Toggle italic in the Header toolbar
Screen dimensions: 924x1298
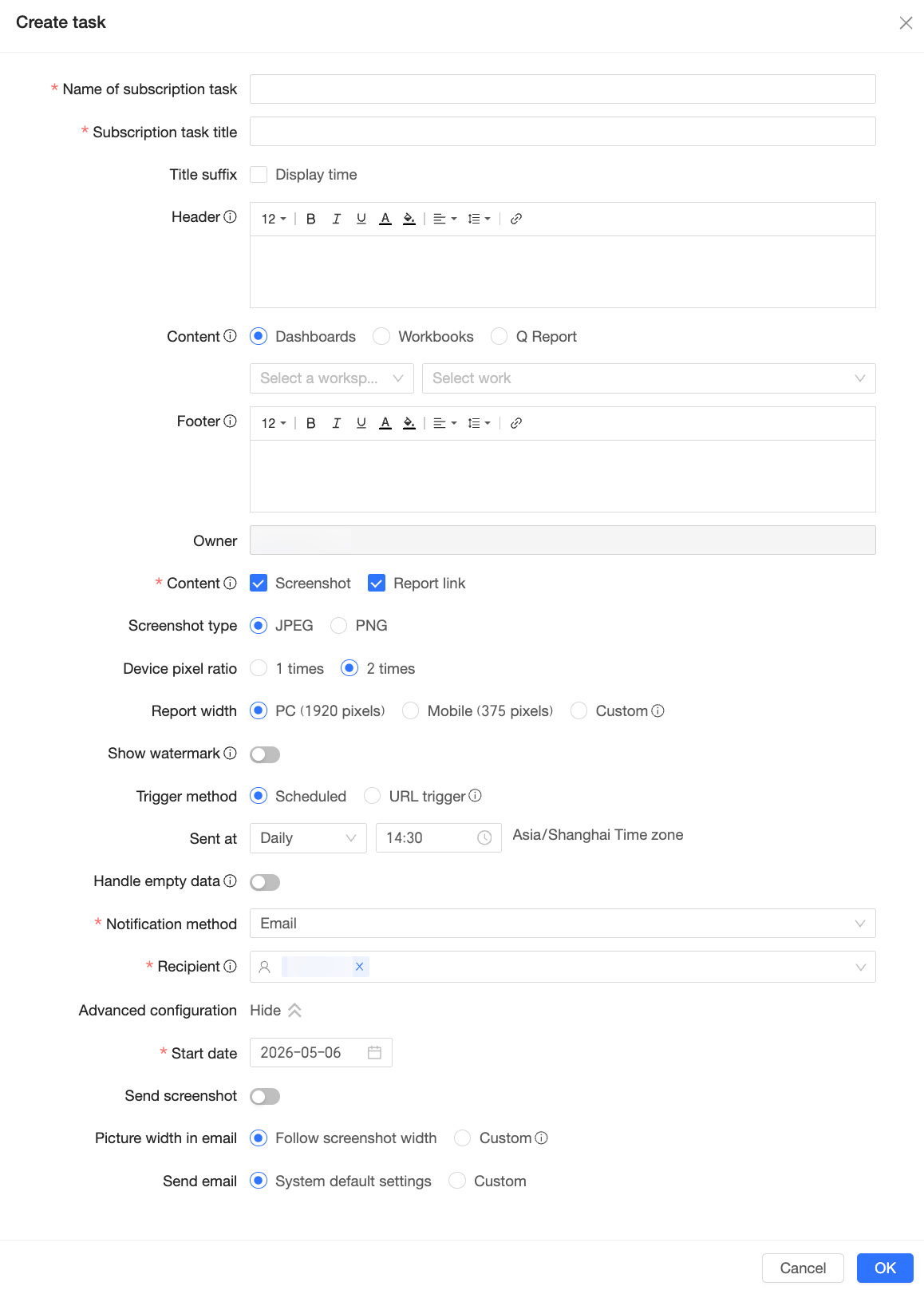[x=337, y=219]
